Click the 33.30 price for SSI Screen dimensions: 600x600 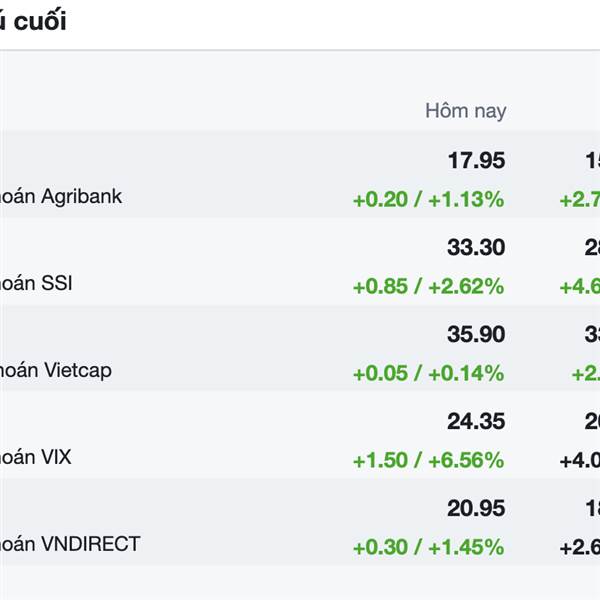point(476,248)
